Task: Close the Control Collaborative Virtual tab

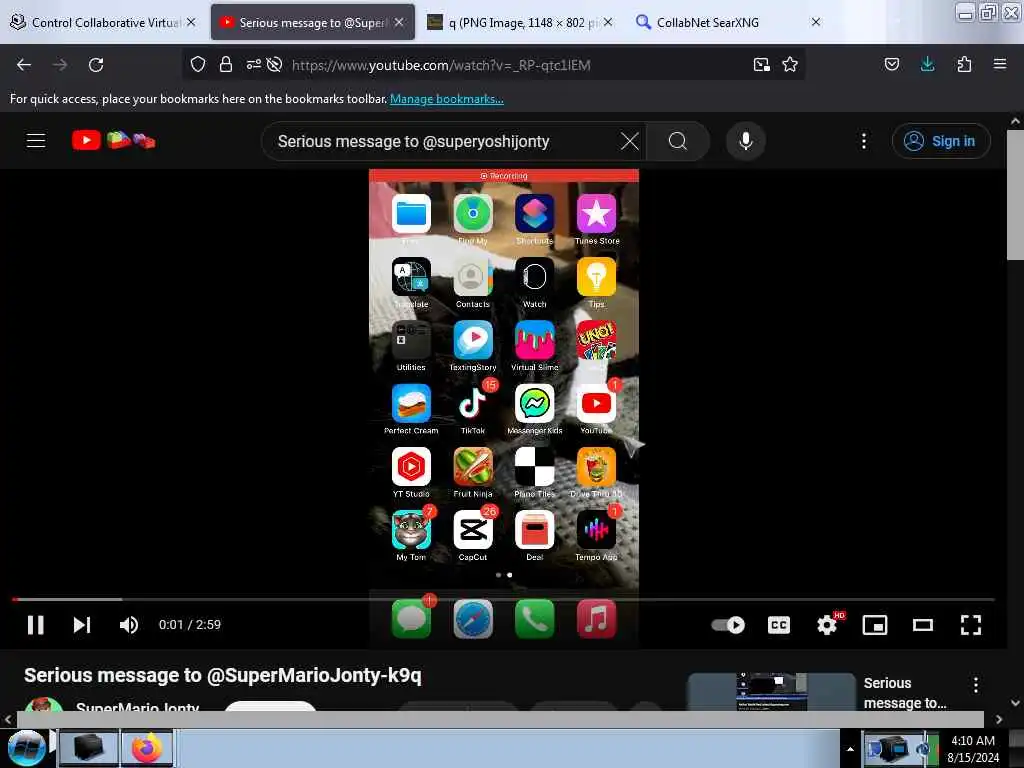Action: (x=191, y=22)
